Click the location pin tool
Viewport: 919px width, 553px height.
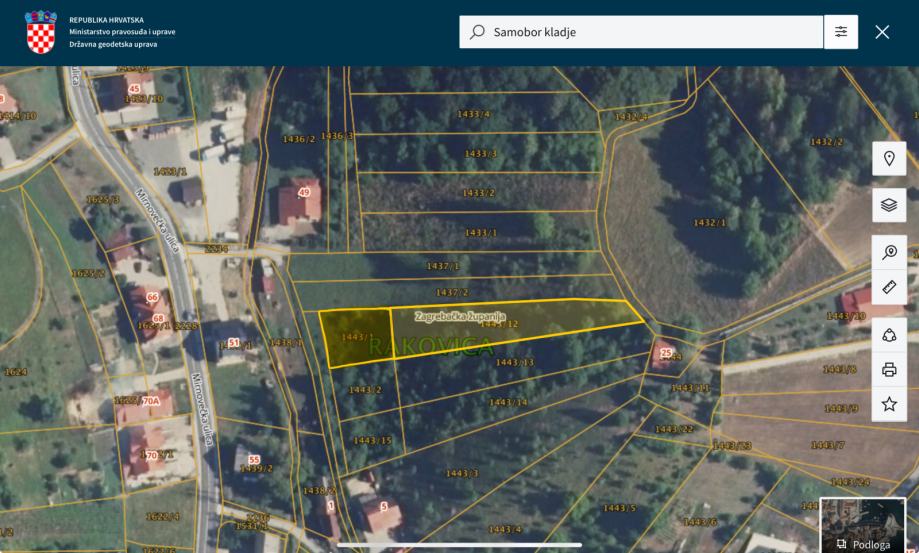click(x=889, y=159)
